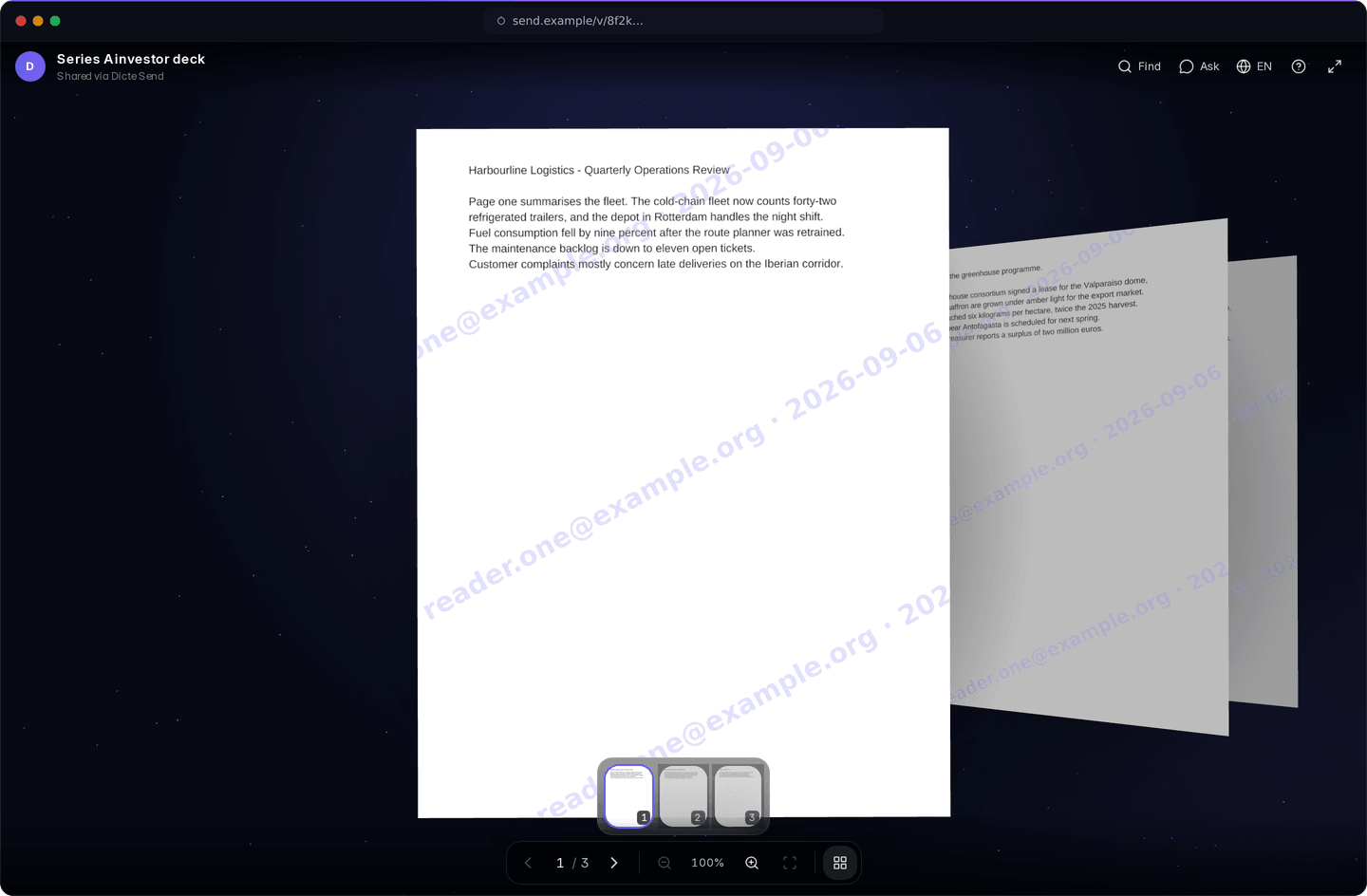Go to the next page arrow
The height and width of the screenshot is (896, 1367).
pos(614,863)
